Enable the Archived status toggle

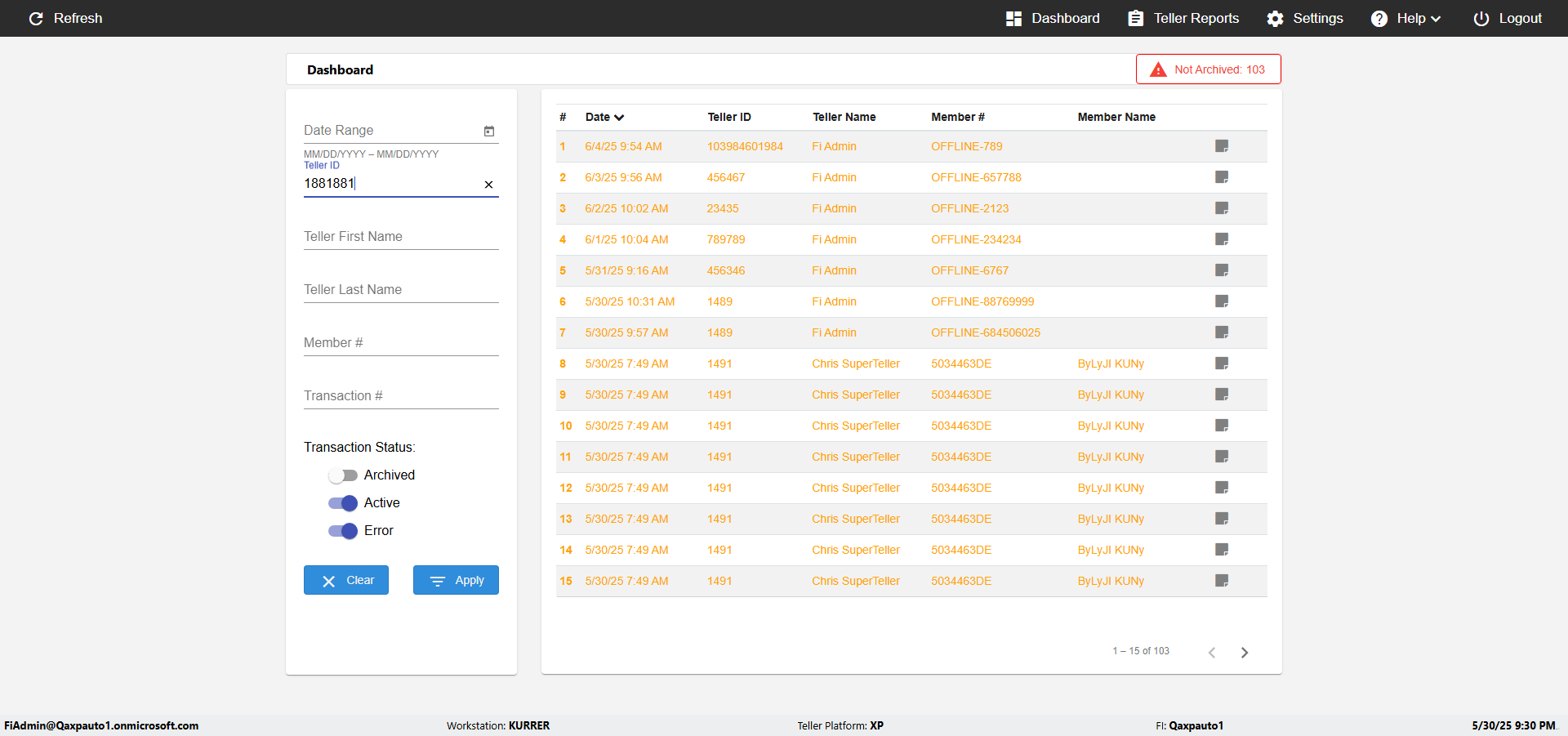343,475
